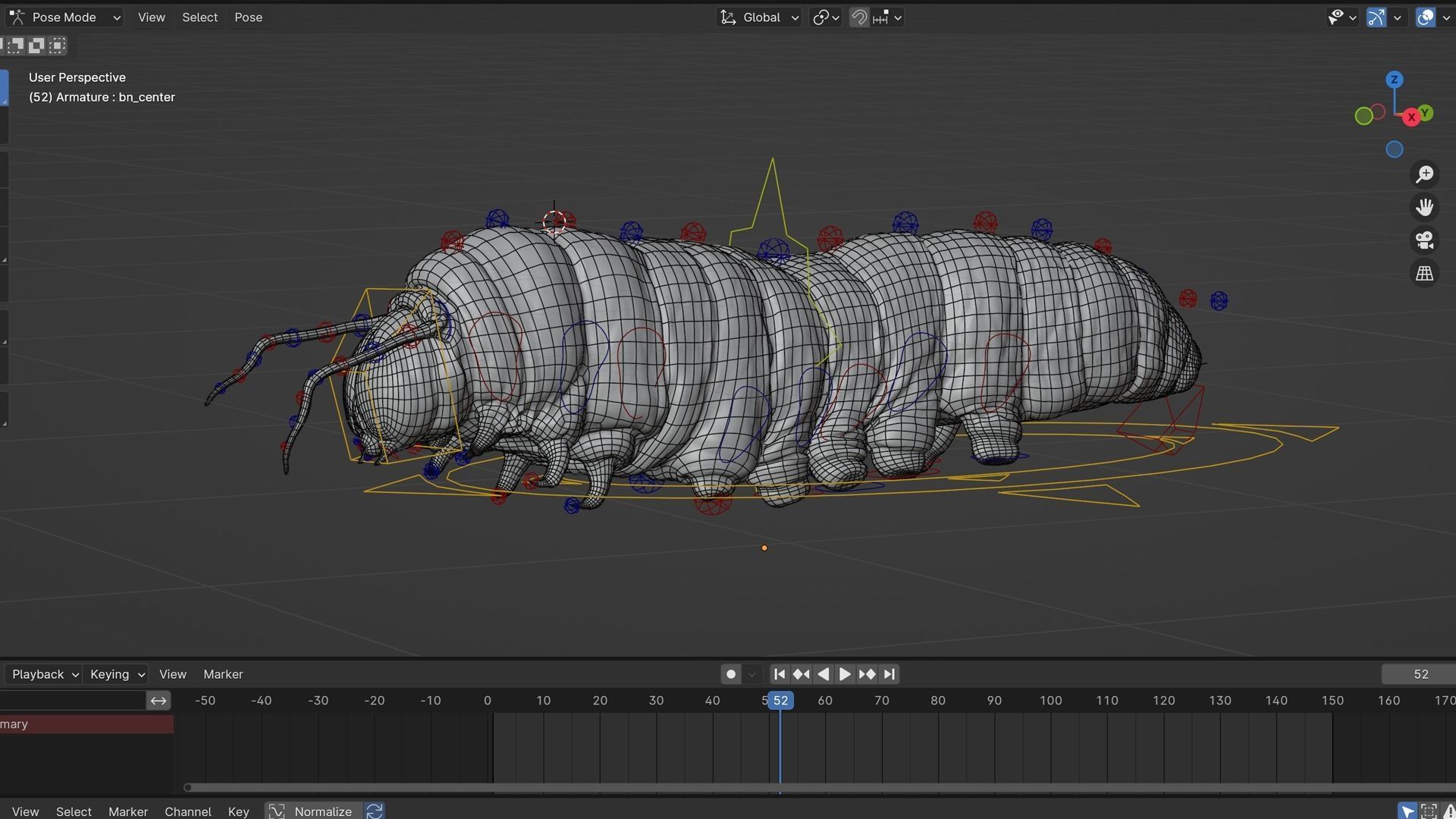Click '(52) Armature : bn_center' text
The image size is (1456, 819).
pyautogui.click(x=102, y=97)
